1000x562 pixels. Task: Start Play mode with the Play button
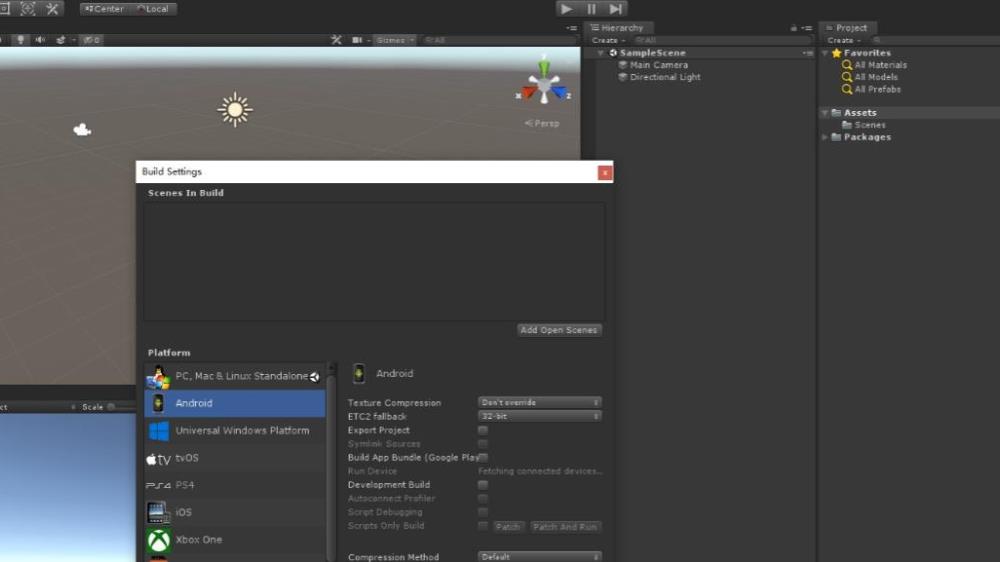point(566,9)
